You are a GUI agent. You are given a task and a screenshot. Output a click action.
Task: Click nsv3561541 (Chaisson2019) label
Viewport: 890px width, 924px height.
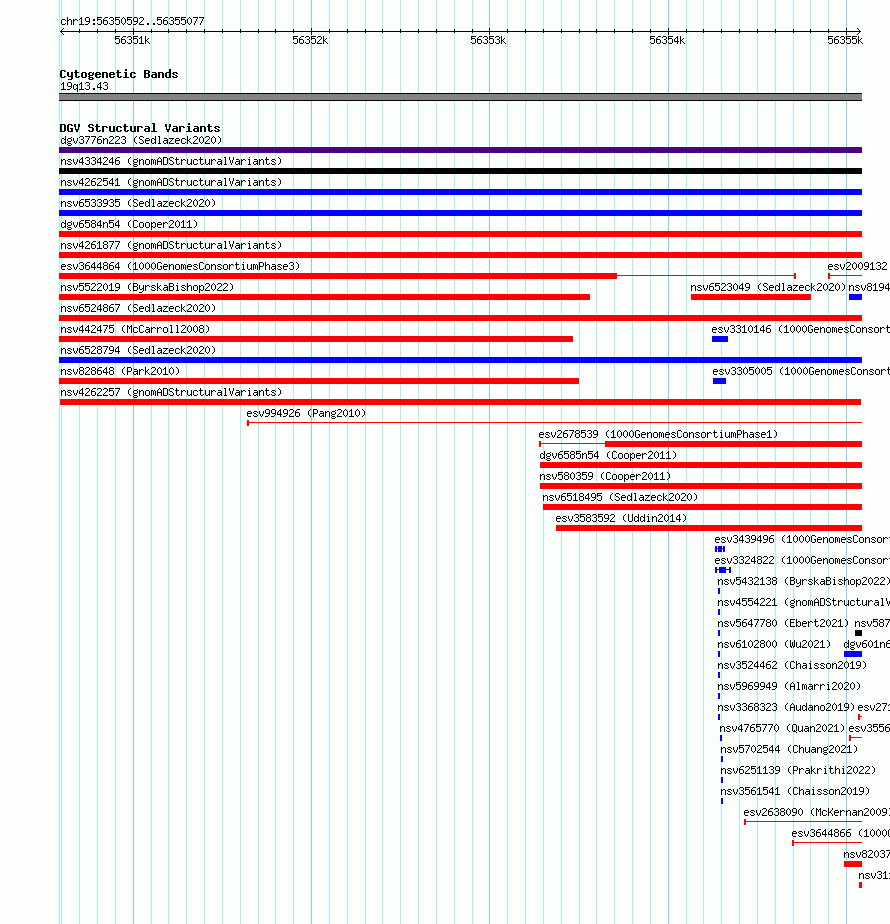[x=795, y=791]
